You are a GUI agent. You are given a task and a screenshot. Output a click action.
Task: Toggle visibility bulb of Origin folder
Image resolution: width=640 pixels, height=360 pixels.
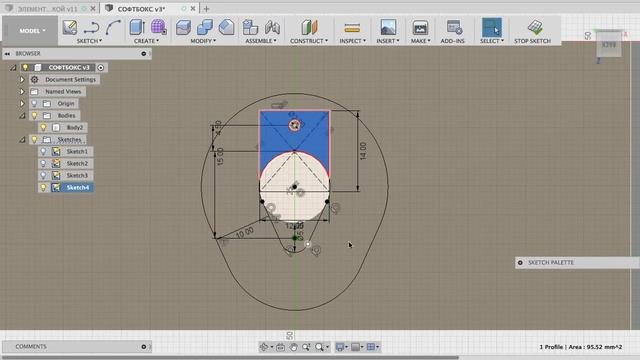[x=34, y=104]
